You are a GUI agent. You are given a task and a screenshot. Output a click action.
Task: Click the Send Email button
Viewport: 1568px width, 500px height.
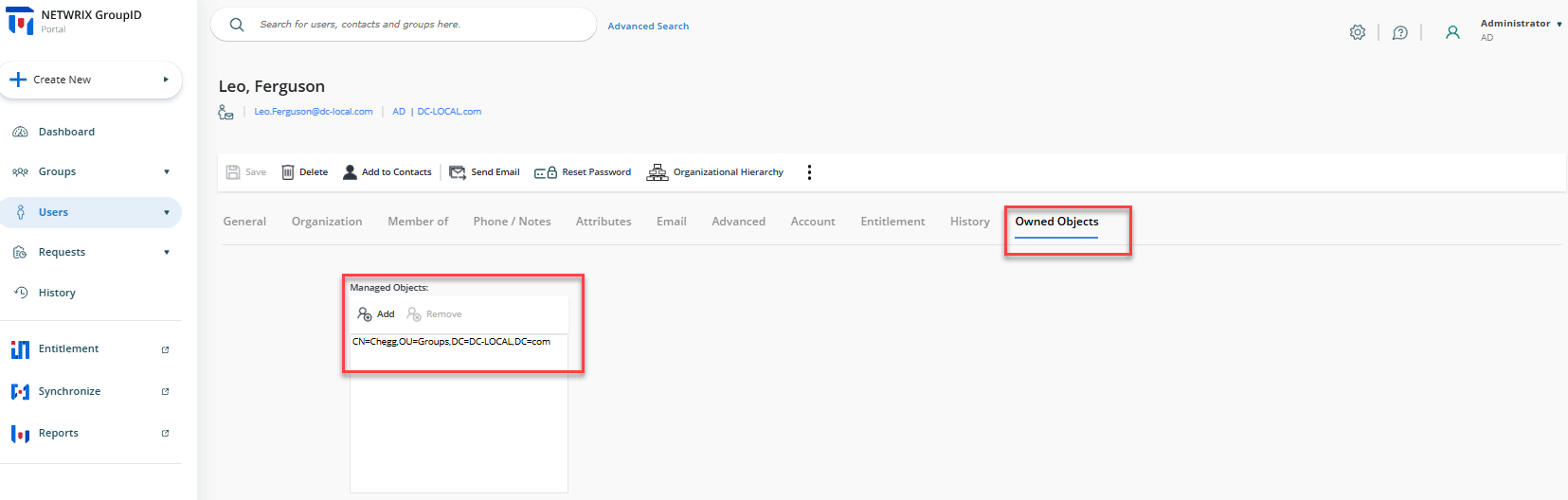click(484, 172)
